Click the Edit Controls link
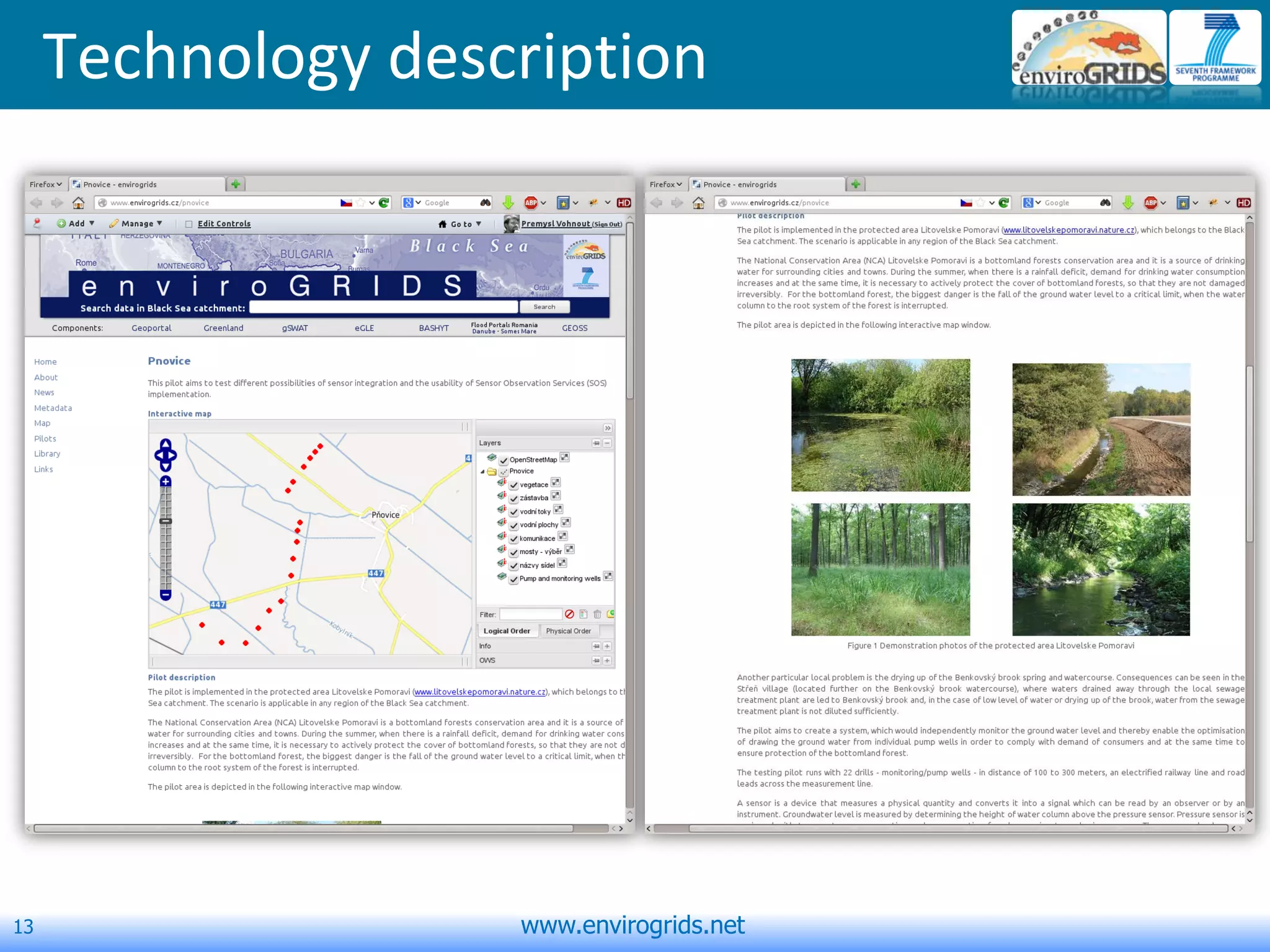 coord(224,224)
